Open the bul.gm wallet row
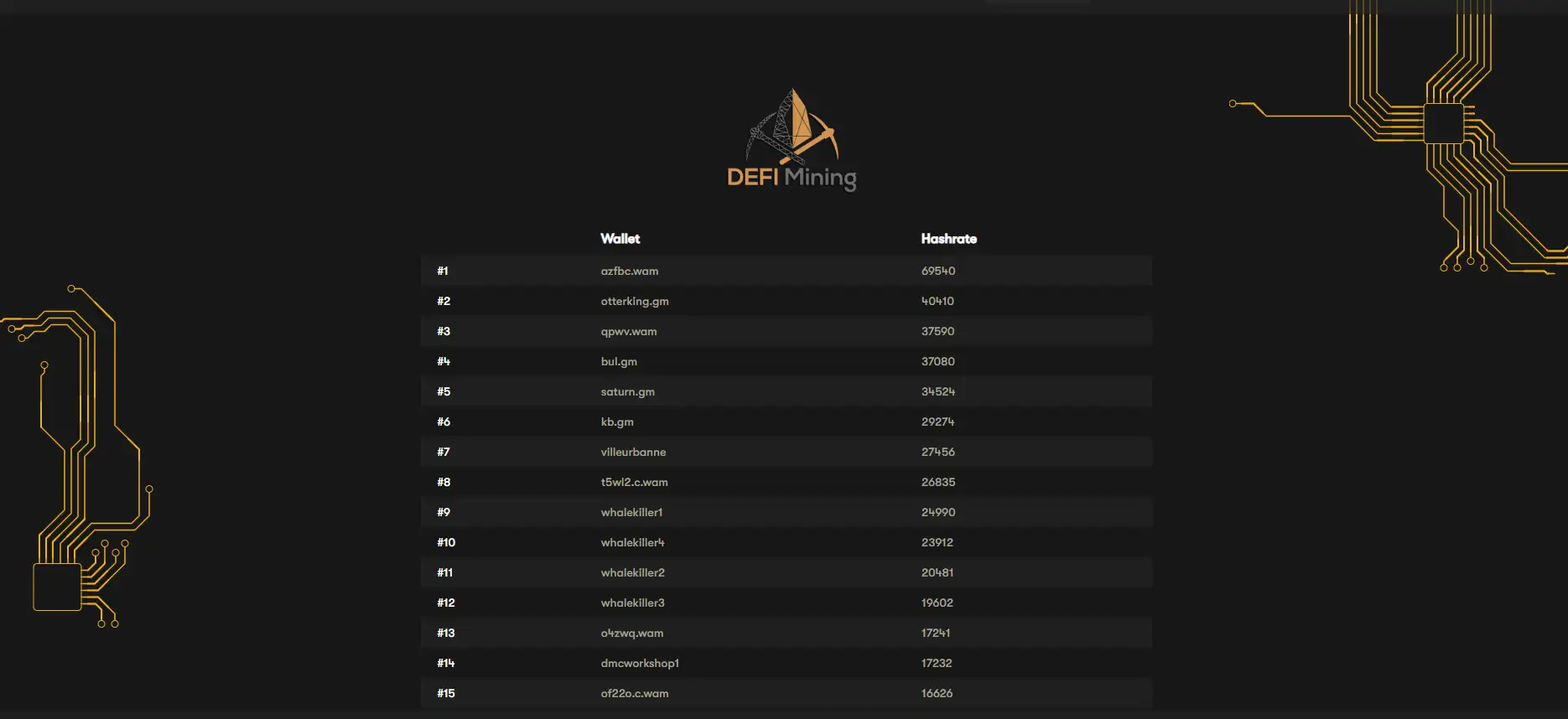Screen dimensions: 1568x719 pos(619,361)
